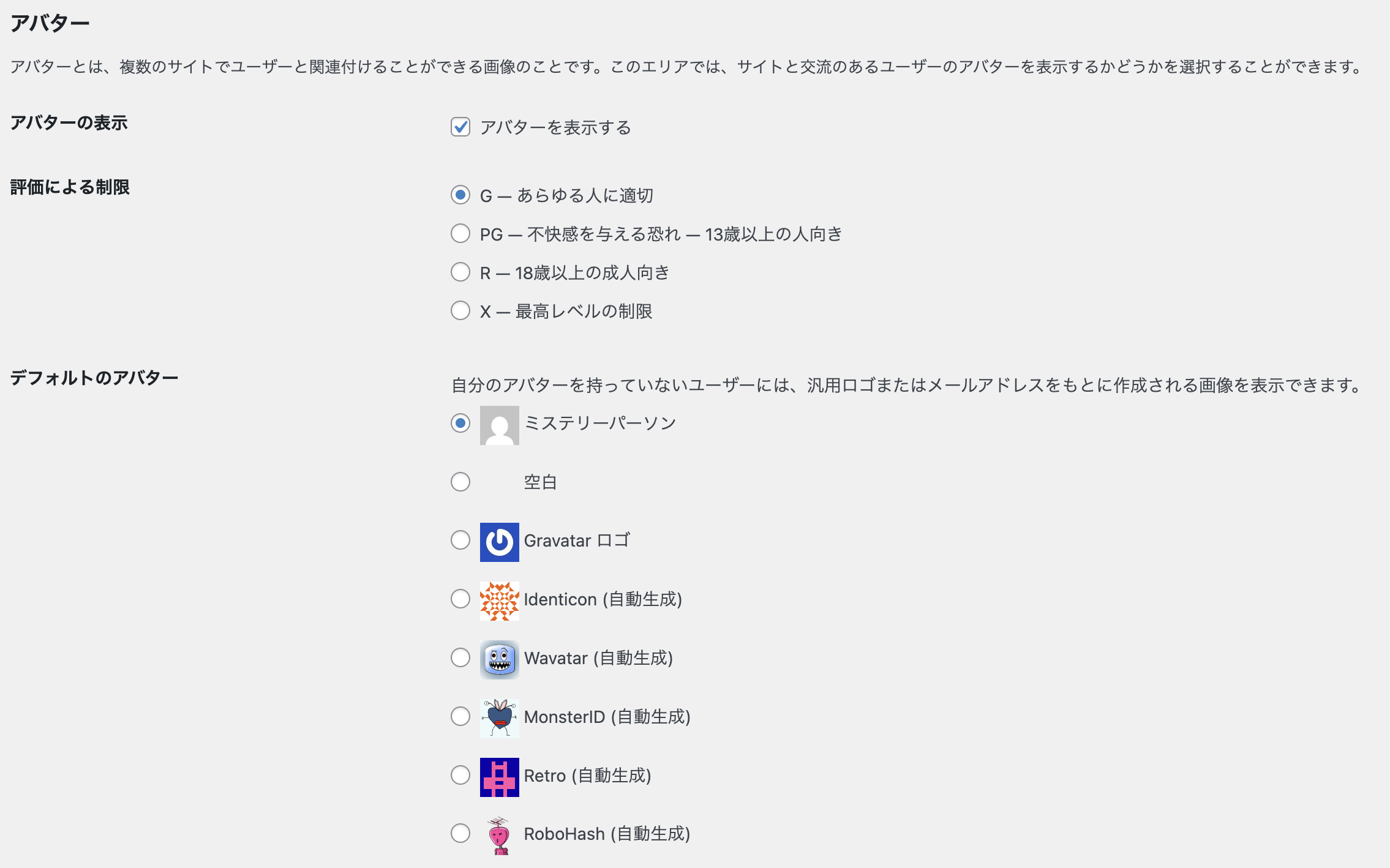Choose the MonsterID radio button
This screenshot has width=1390, height=868.
coord(460,716)
